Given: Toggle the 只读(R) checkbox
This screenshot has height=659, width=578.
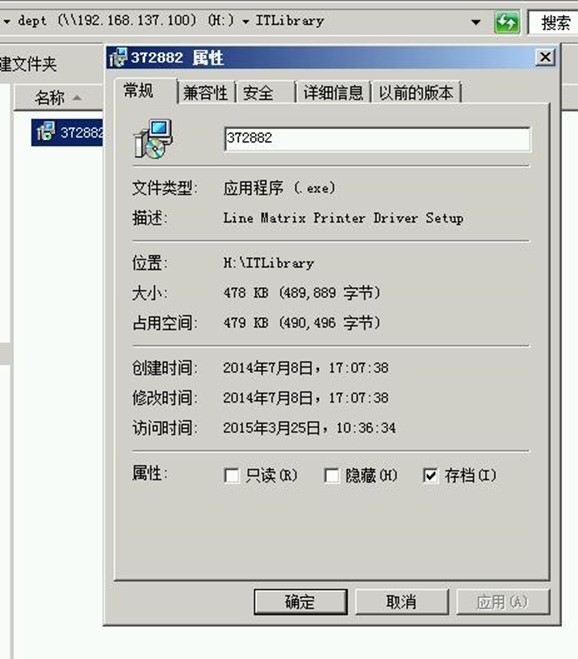Looking at the screenshot, I should pos(232,476).
